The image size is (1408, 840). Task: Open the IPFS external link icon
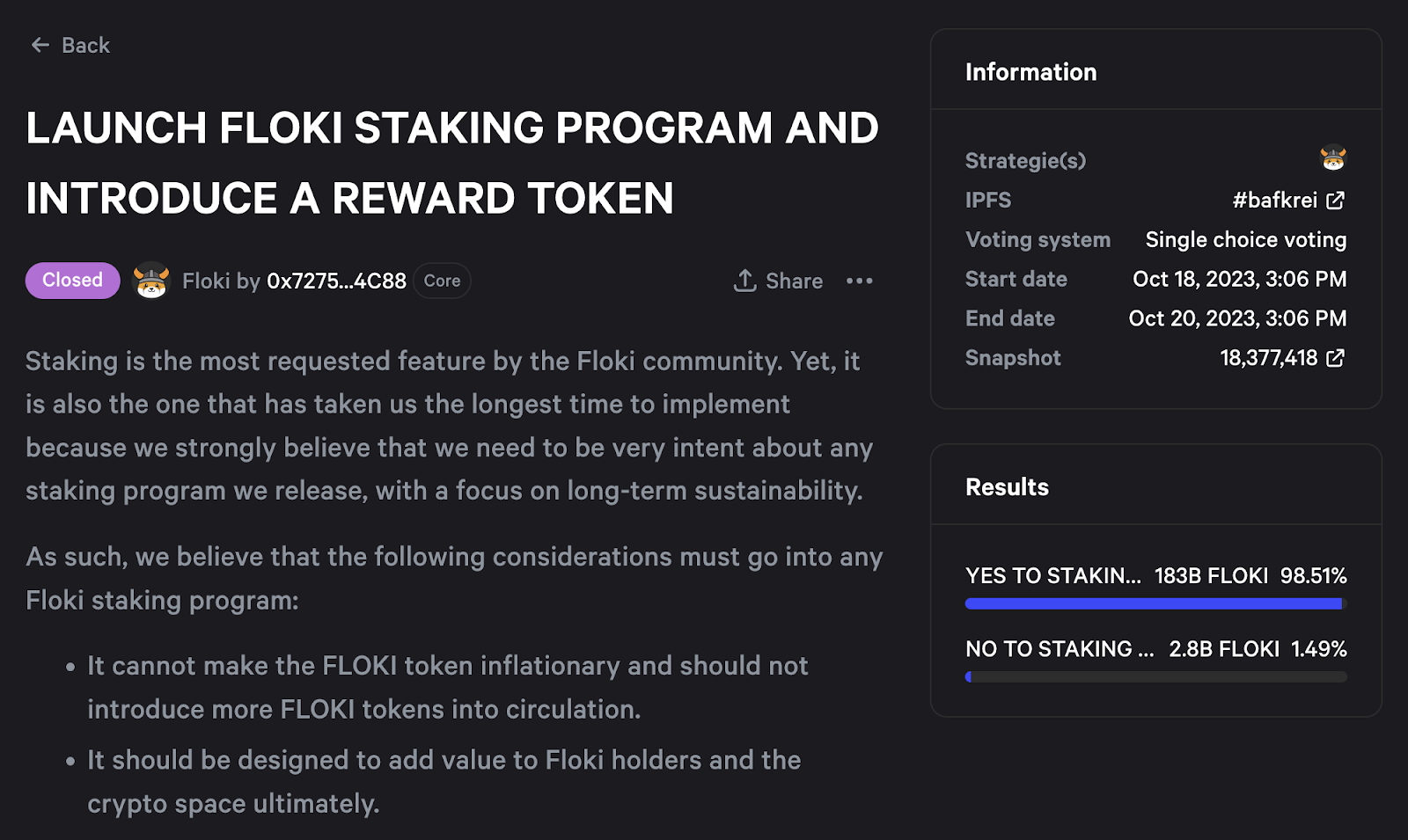(1335, 201)
